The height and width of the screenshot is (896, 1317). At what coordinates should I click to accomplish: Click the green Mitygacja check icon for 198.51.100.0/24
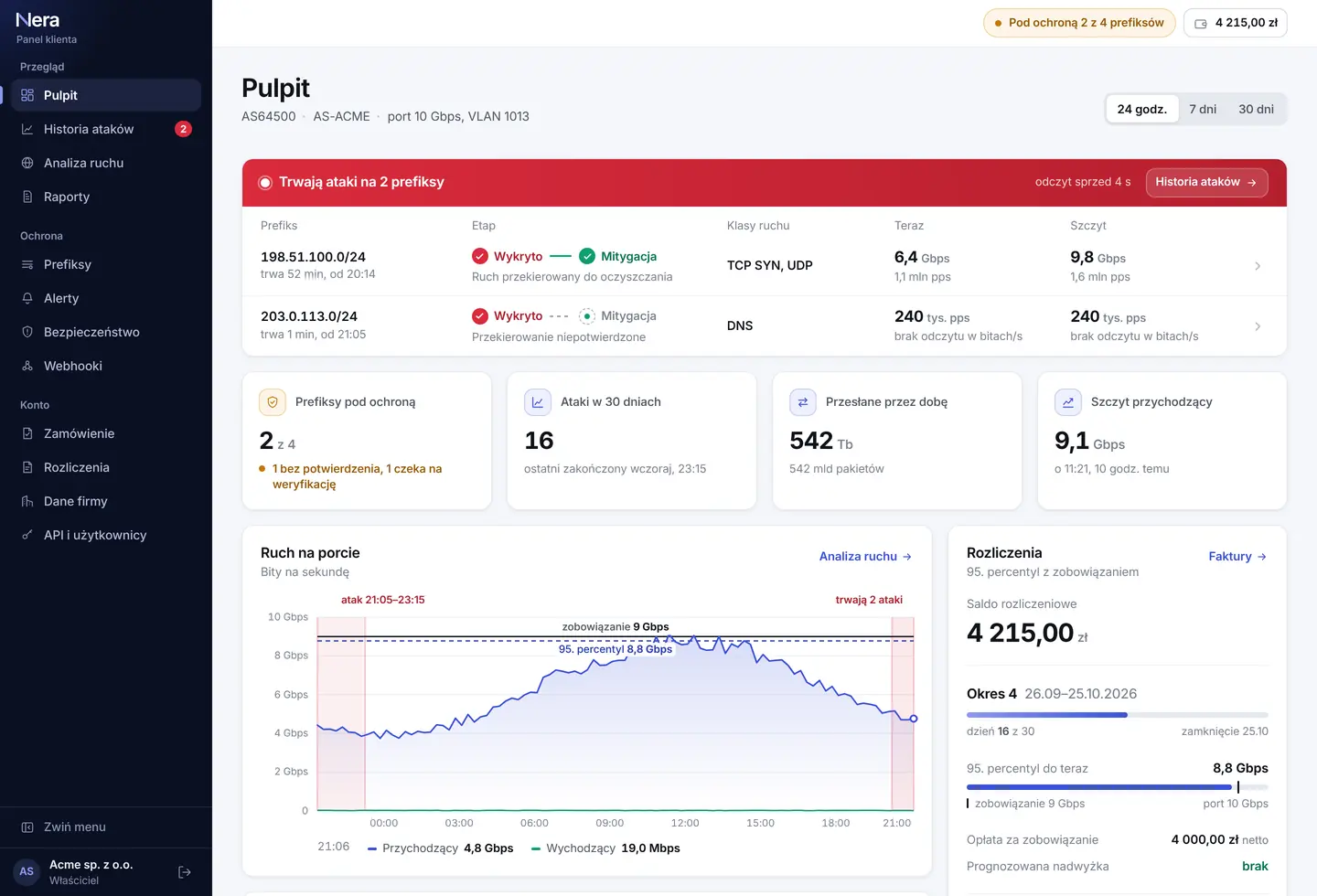tap(587, 256)
